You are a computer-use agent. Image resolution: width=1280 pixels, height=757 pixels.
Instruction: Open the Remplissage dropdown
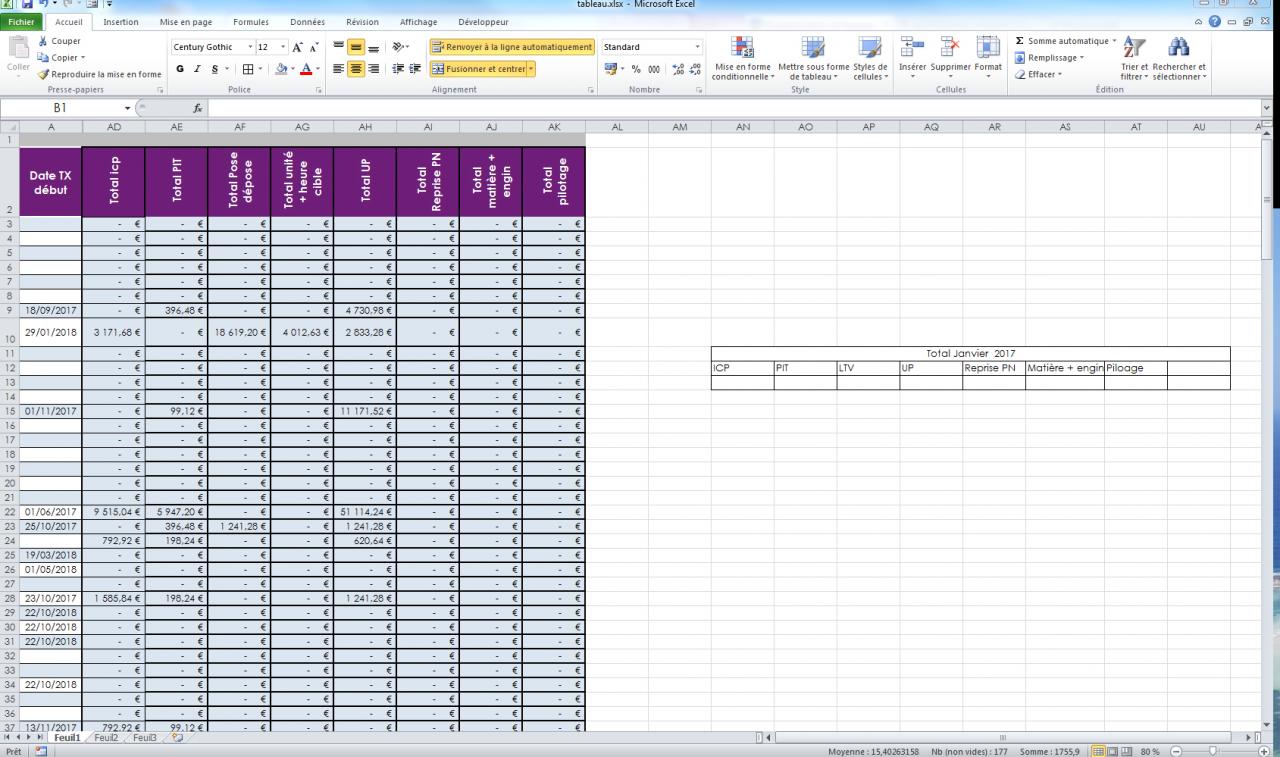click(1049, 57)
